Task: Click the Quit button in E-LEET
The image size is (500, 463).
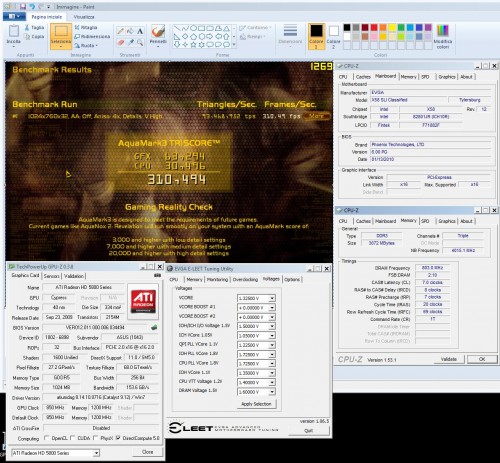Action: tap(309, 430)
